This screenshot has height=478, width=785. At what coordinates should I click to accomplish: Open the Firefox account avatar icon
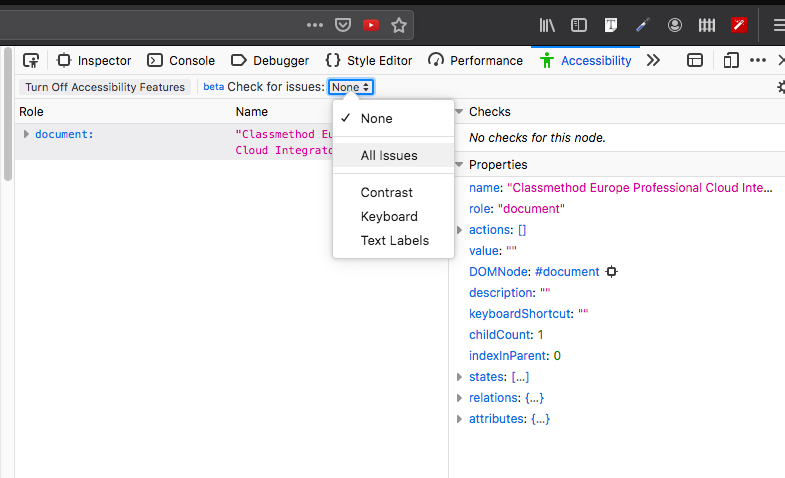tap(675, 25)
